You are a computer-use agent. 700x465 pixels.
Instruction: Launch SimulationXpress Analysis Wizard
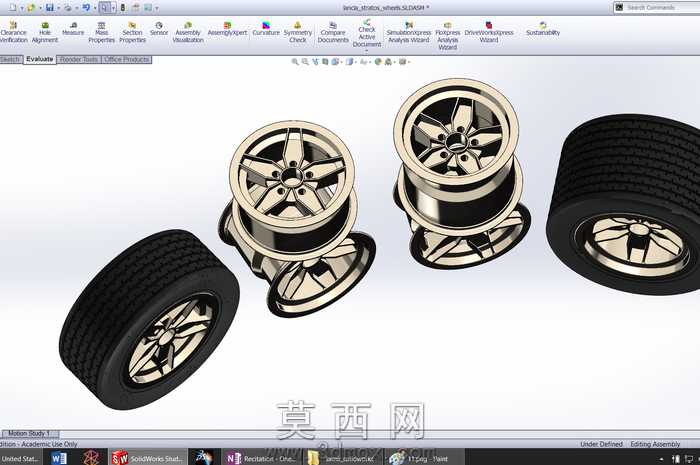tap(409, 32)
